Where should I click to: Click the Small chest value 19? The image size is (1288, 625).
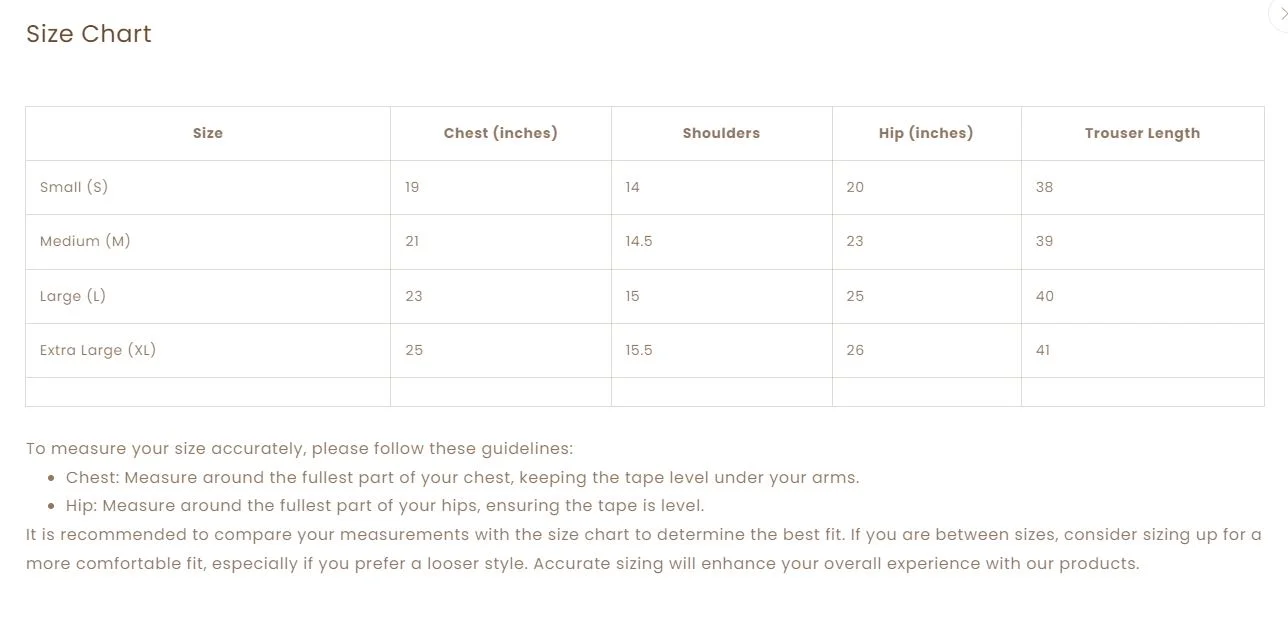tap(412, 187)
